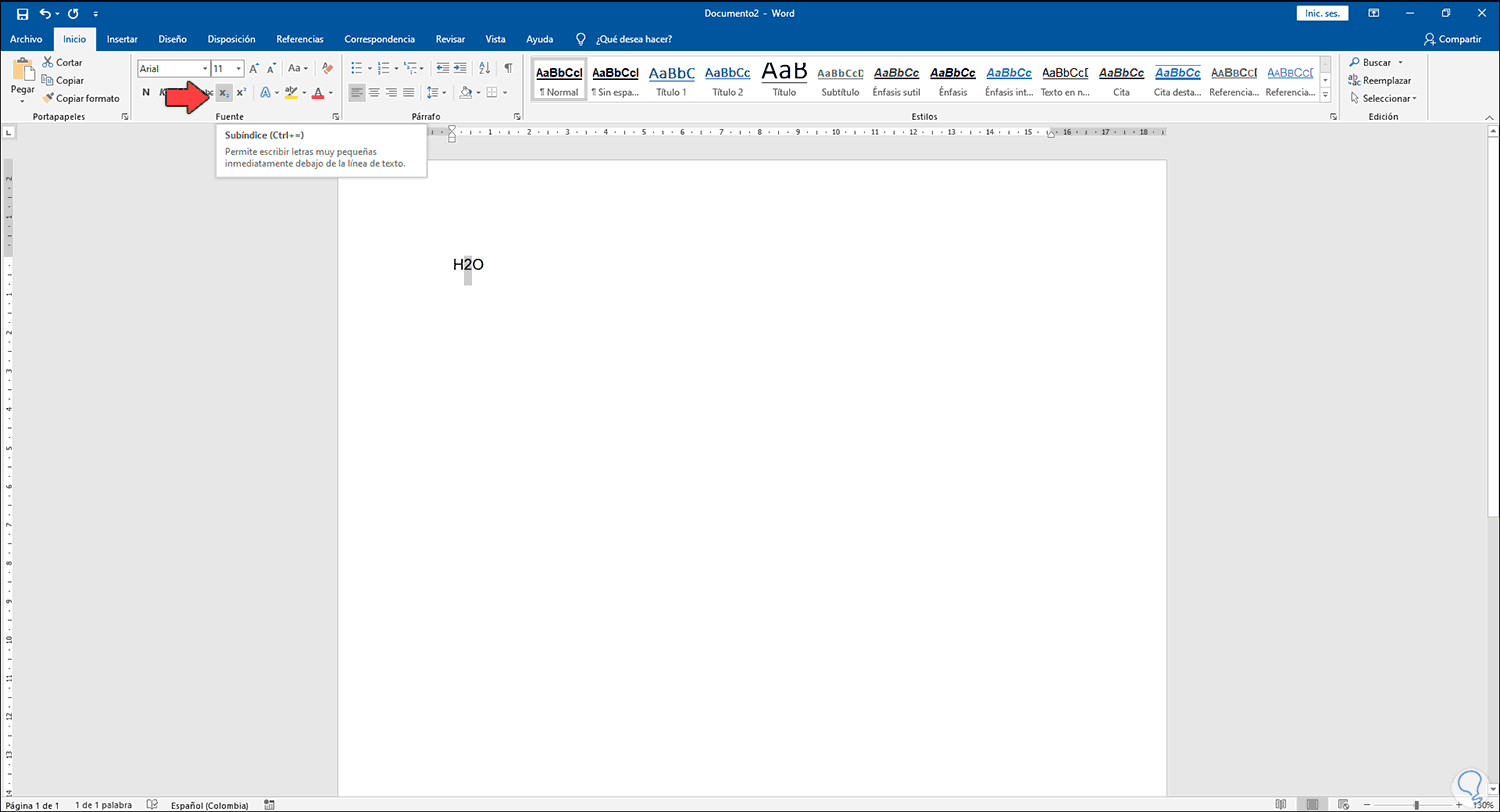Increase the font size with the larger A
The image size is (1500, 812).
click(254, 68)
